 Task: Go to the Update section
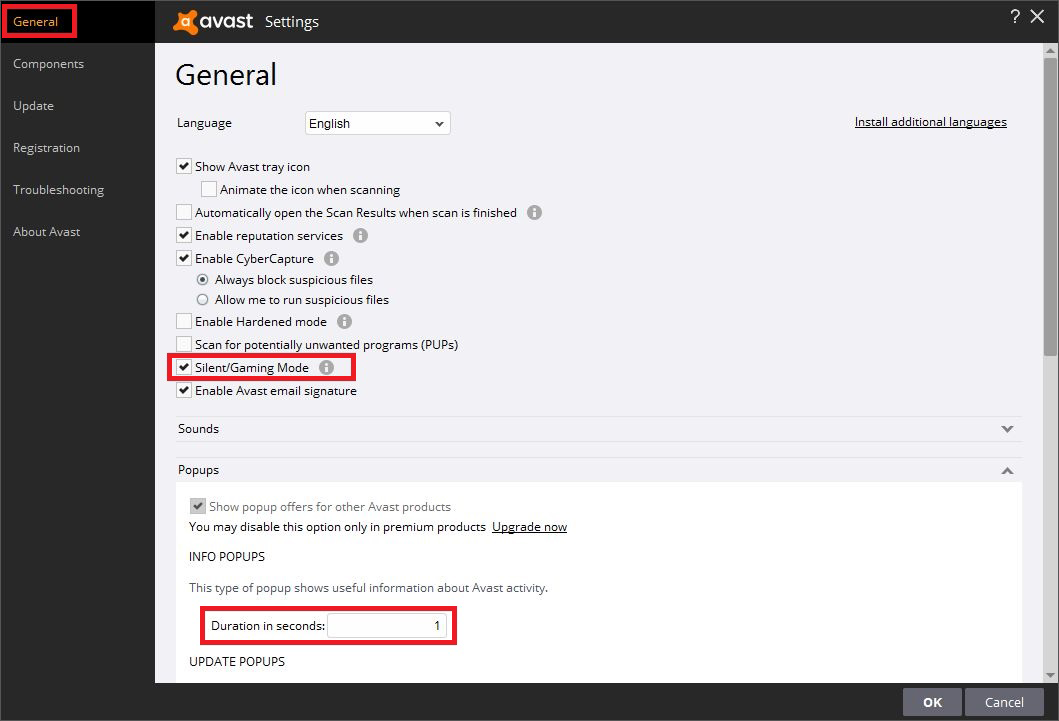coord(33,105)
